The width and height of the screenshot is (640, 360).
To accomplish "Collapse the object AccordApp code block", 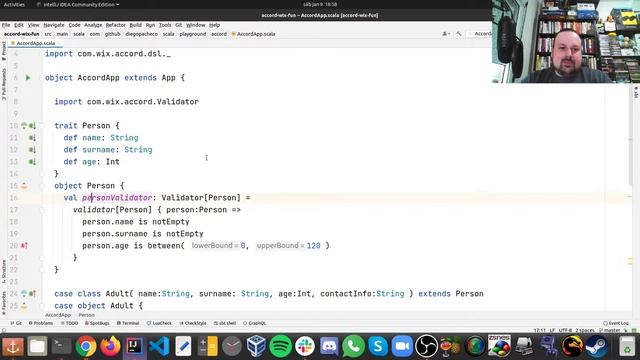I will 42,78.
